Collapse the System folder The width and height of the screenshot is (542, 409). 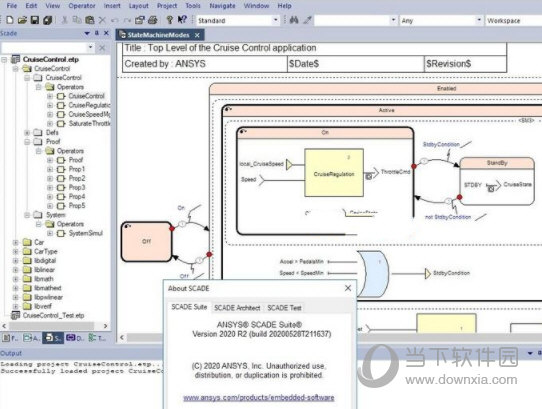pyautogui.click(x=27, y=215)
